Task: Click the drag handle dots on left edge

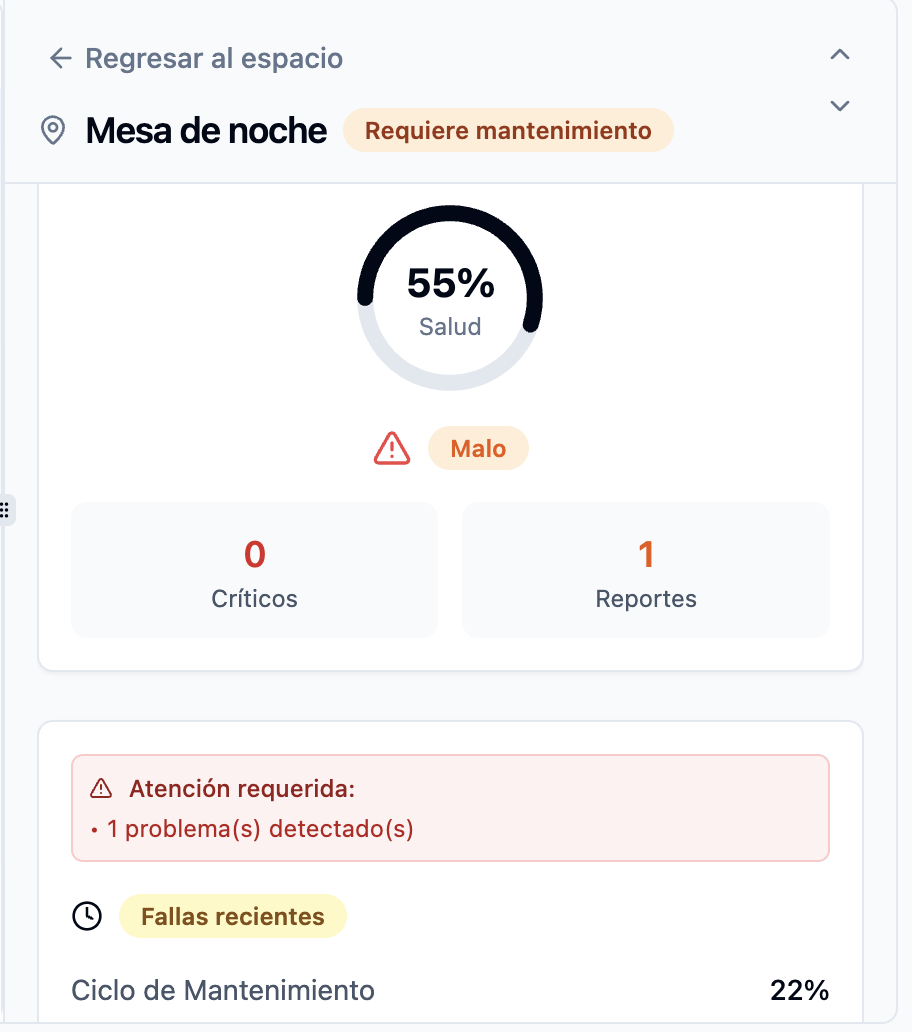Action: click(x=7, y=510)
